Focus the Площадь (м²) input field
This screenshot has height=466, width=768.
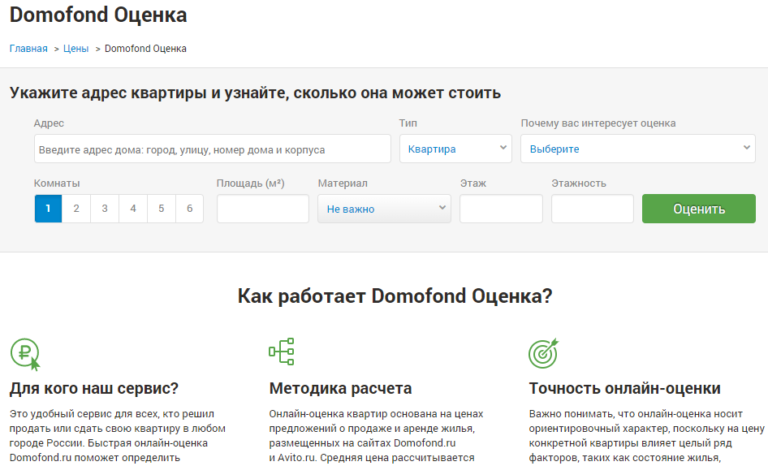[x=263, y=209]
